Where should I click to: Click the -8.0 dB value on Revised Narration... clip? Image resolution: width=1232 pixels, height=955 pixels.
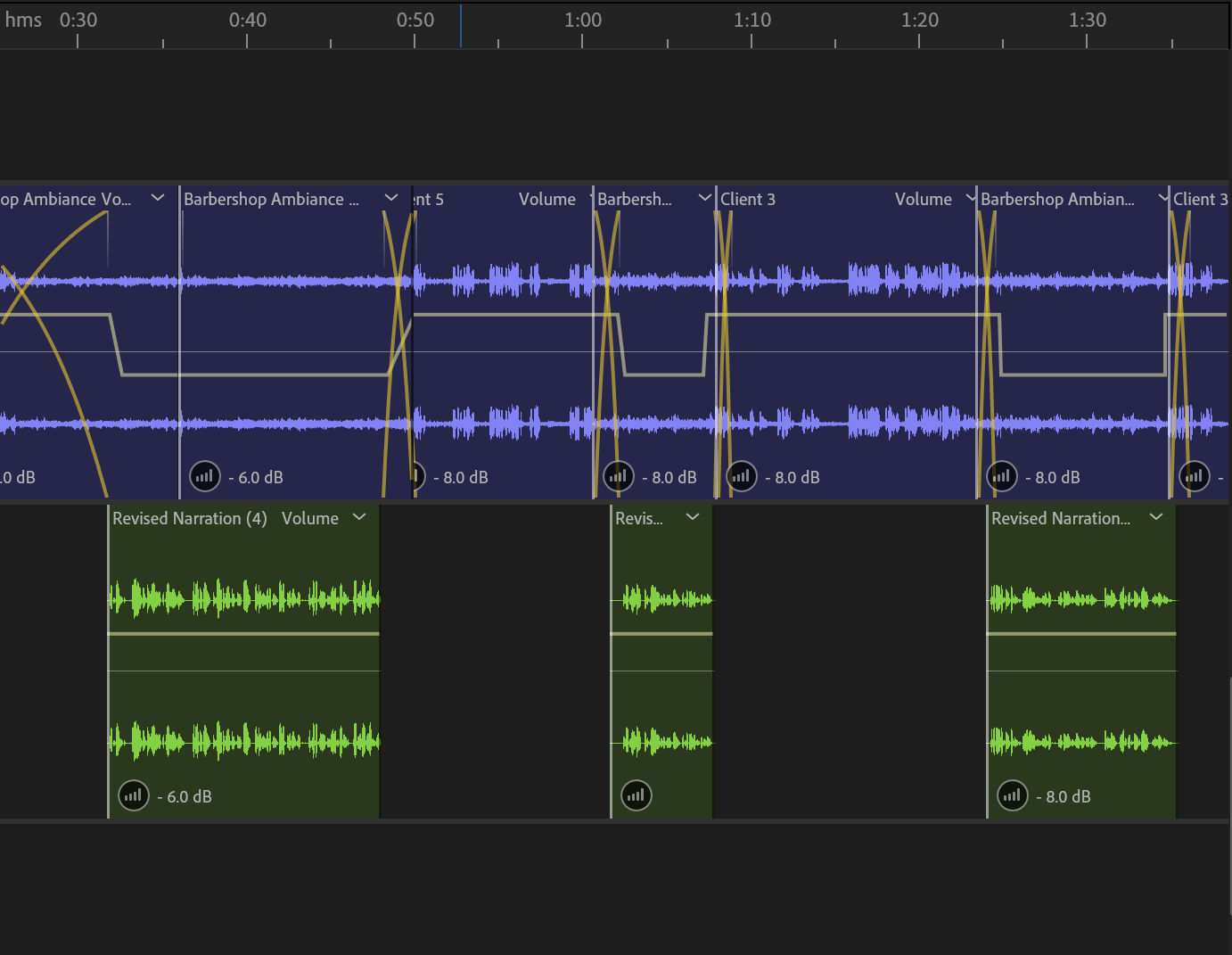click(x=1064, y=797)
